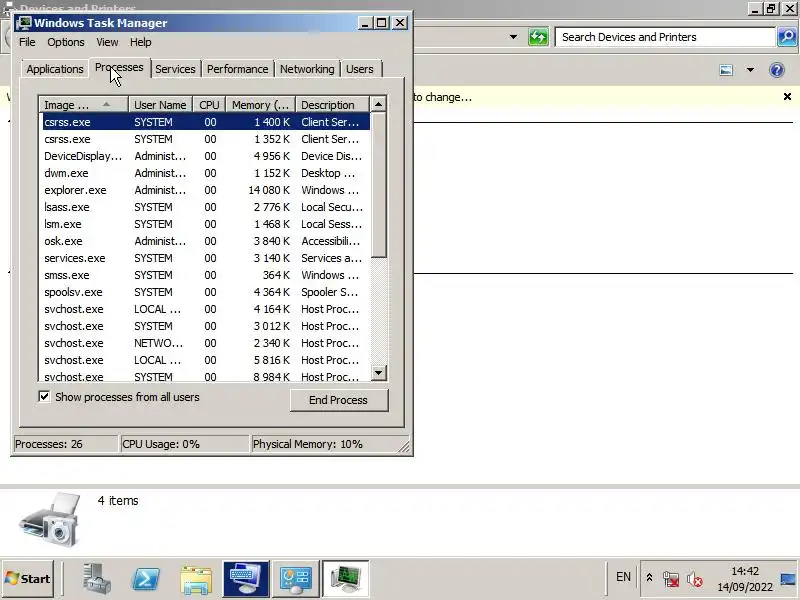Click the network status tray icon
This screenshot has height=600, width=800.
(671, 579)
